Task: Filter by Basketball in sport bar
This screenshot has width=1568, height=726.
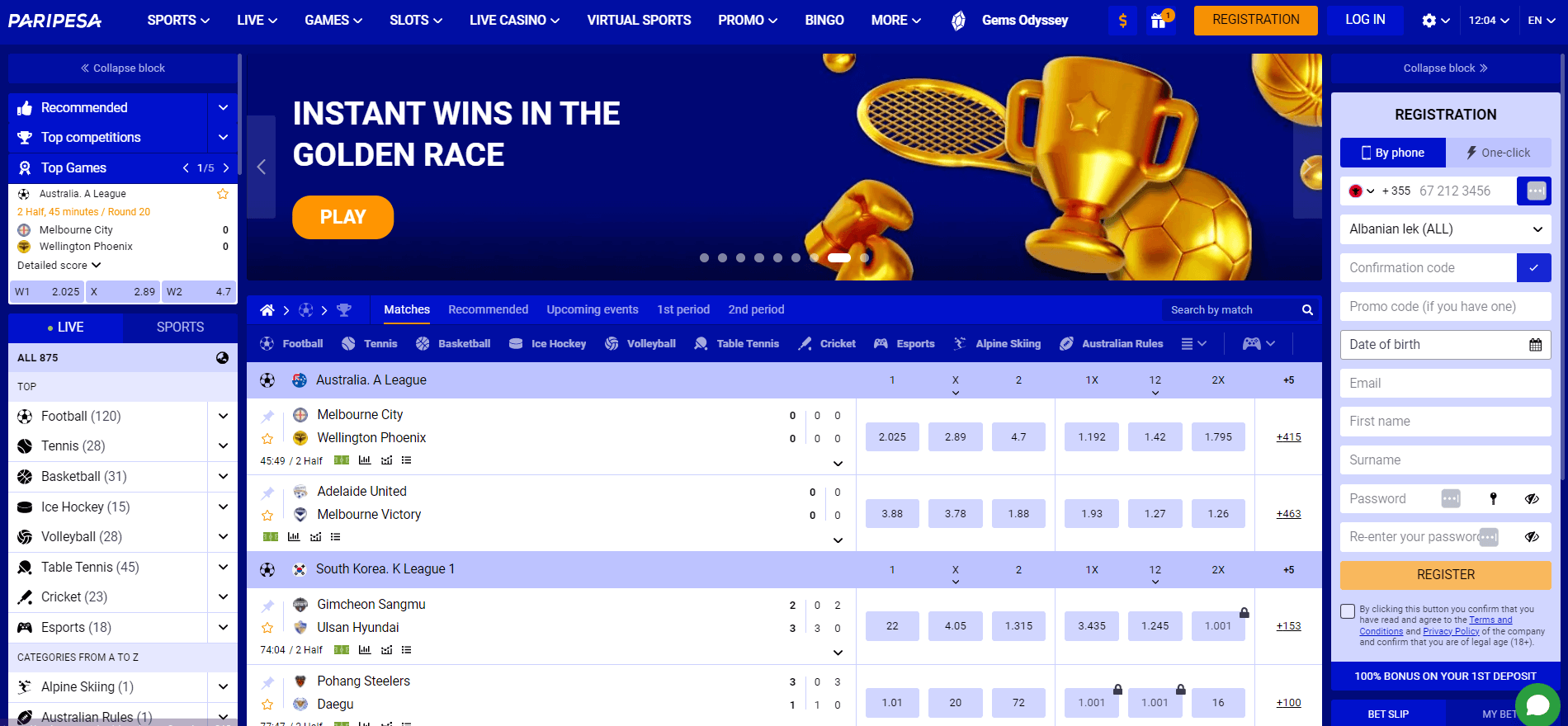Action: (x=453, y=343)
